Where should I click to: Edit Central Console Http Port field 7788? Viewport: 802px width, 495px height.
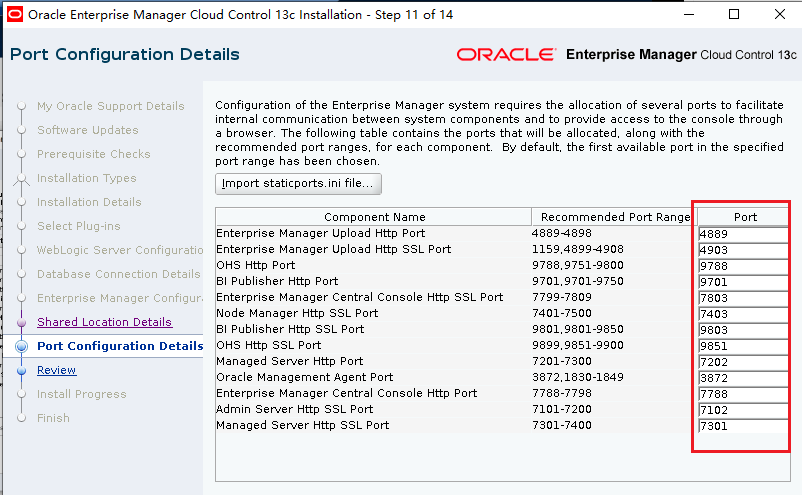pos(743,394)
